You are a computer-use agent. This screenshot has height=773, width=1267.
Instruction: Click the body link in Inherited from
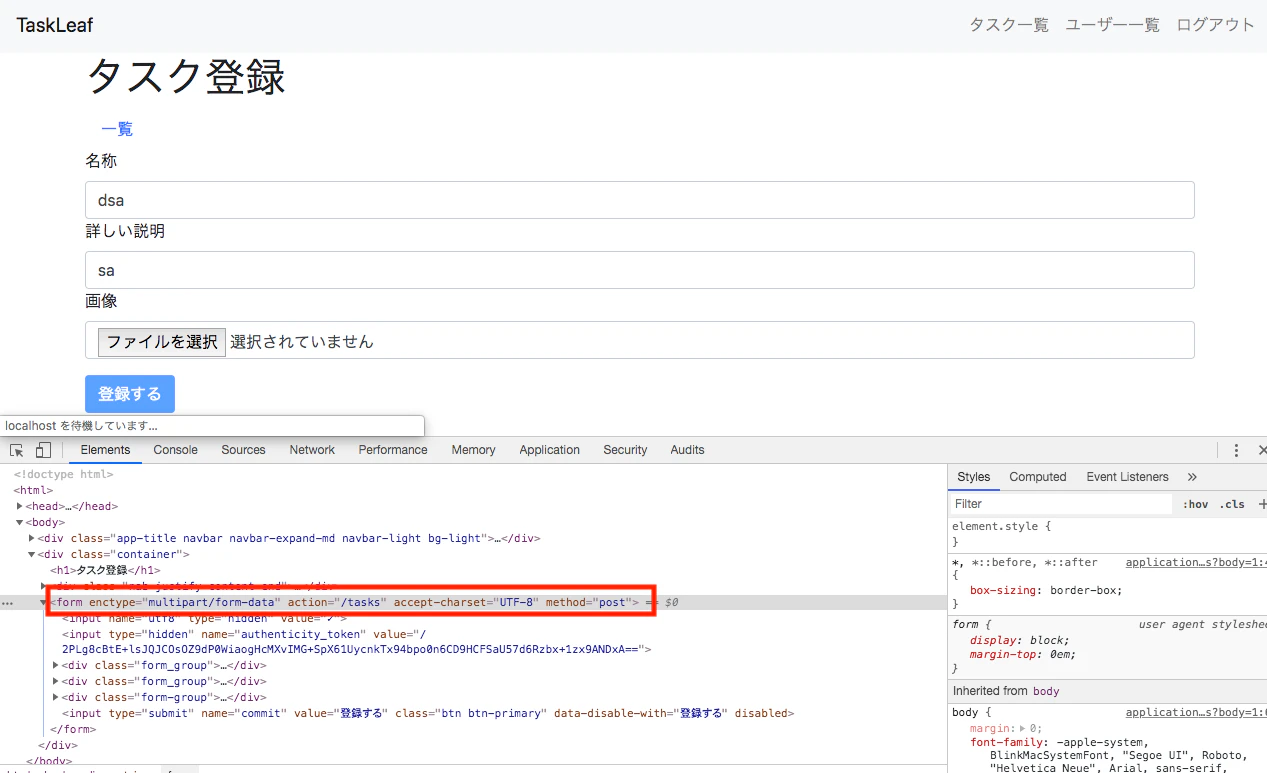(1046, 691)
